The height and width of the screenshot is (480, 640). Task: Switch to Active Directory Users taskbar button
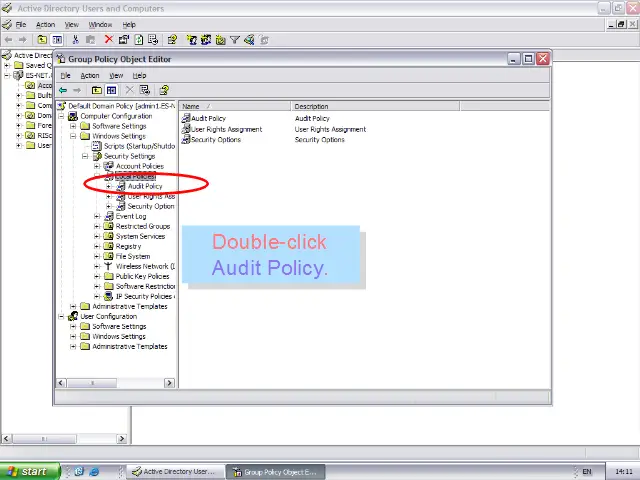click(176, 472)
